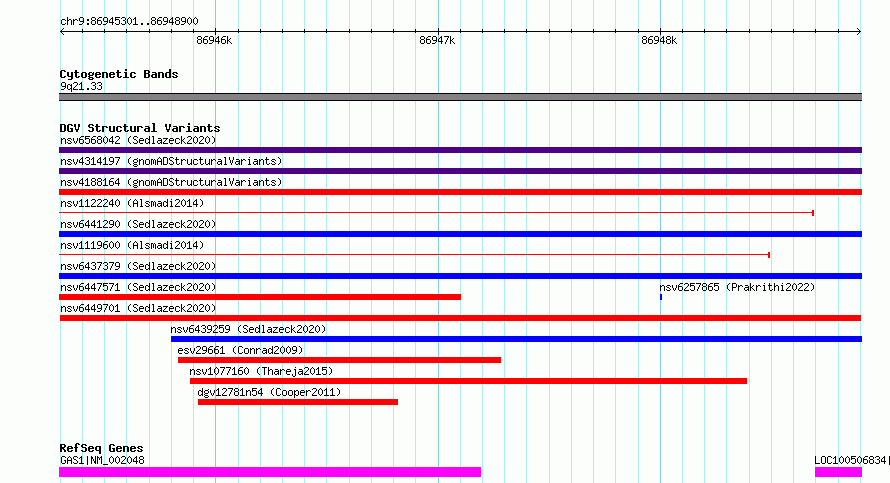Click the nsv1122240 (Alsmadi2014) label
This screenshot has width=890, height=483.
132,203
